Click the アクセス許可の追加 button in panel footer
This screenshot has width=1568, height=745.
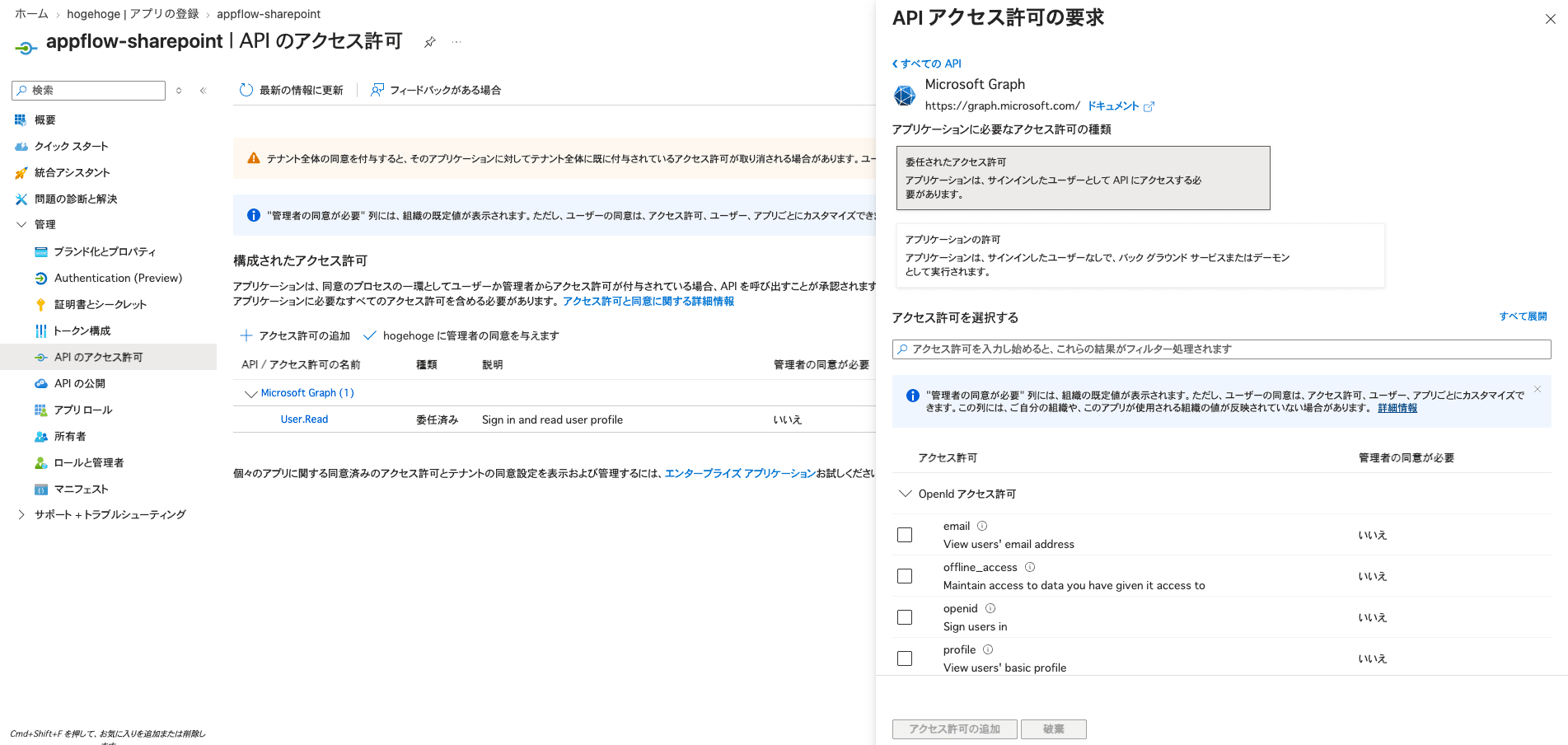[955, 729]
